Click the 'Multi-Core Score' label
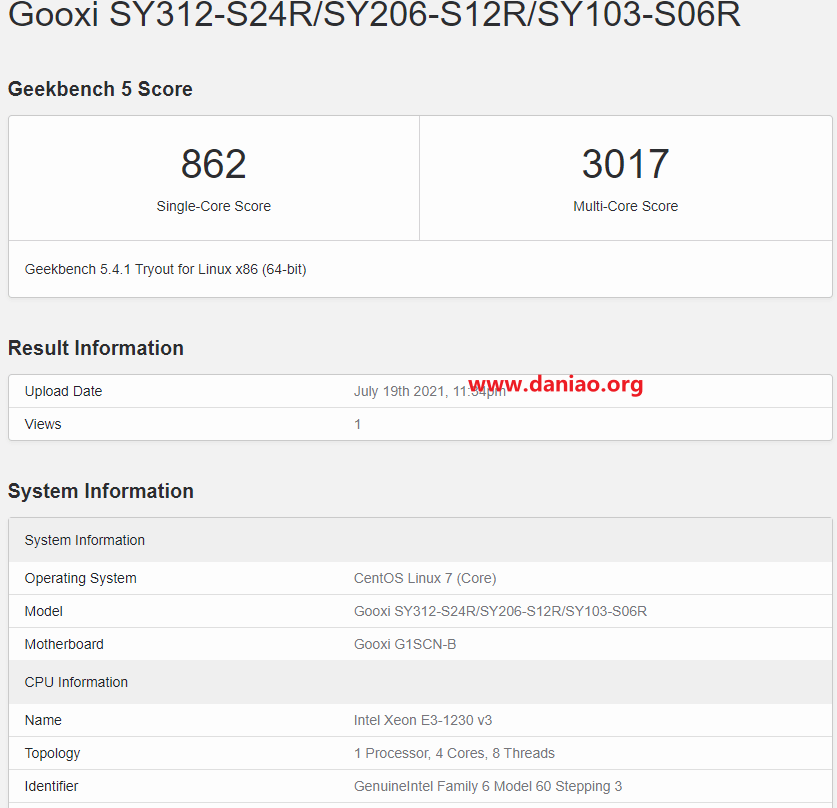Image resolution: width=837 pixels, height=808 pixels. tap(626, 206)
